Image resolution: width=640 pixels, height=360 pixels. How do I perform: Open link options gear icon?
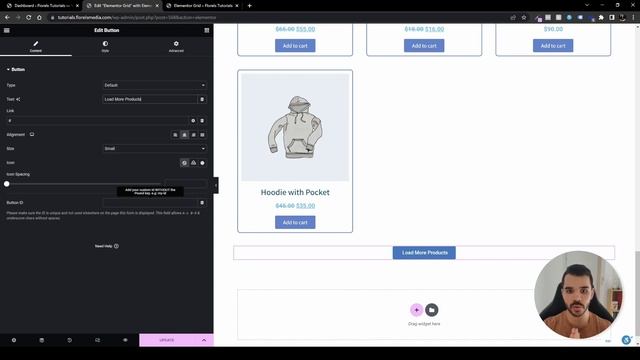(x=193, y=121)
